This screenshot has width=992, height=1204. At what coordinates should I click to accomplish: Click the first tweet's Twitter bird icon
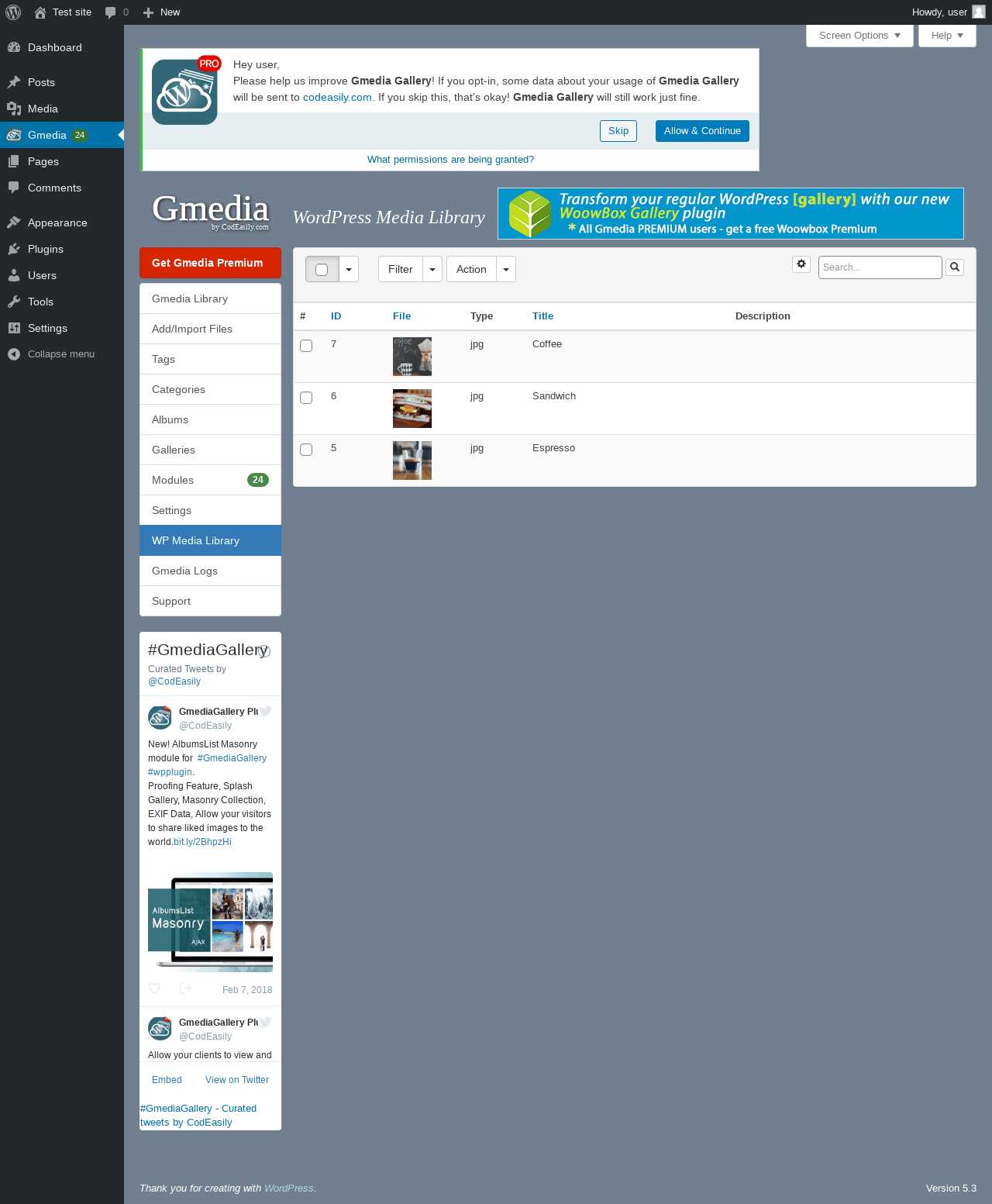[x=266, y=711]
